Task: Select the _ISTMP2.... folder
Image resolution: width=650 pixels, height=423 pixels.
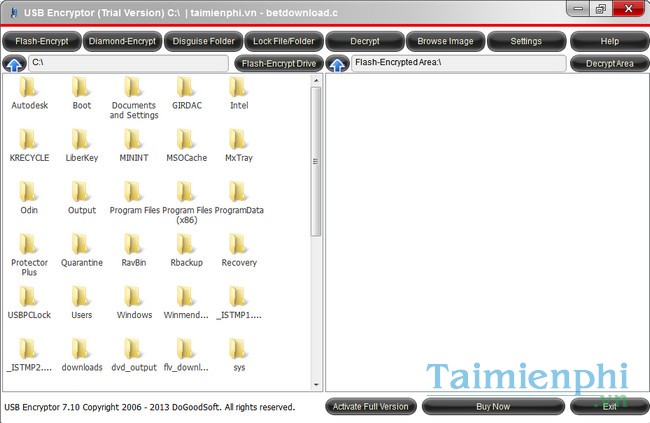Action: click(x=29, y=355)
